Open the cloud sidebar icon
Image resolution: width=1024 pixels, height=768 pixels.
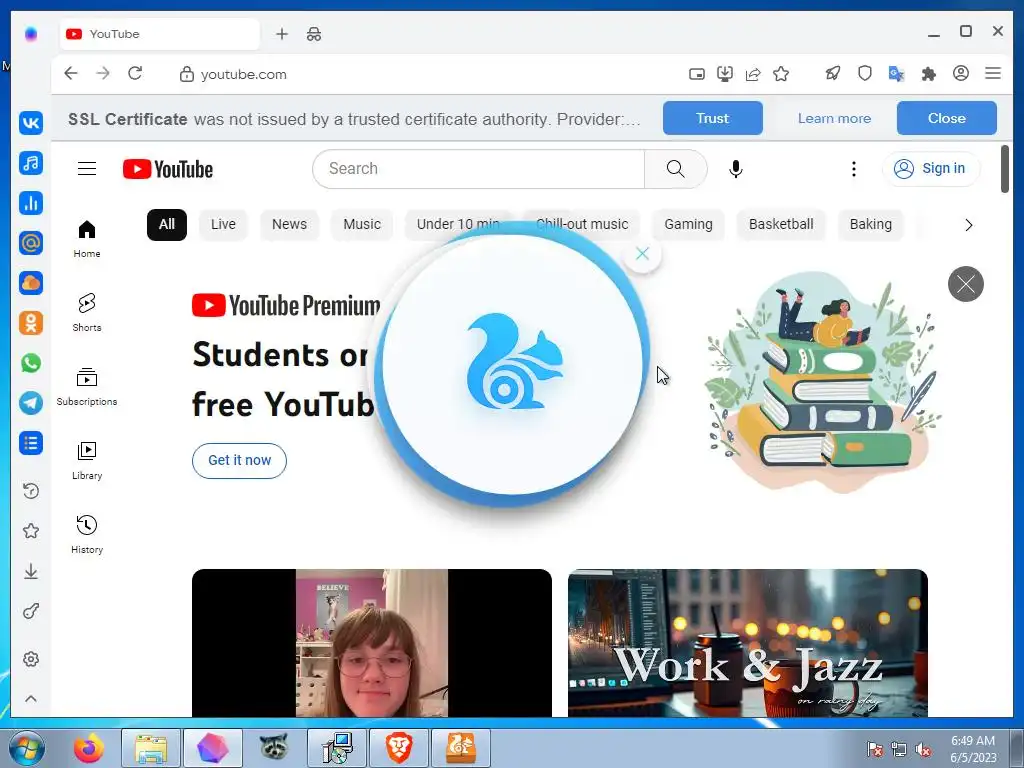pyautogui.click(x=31, y=283)
